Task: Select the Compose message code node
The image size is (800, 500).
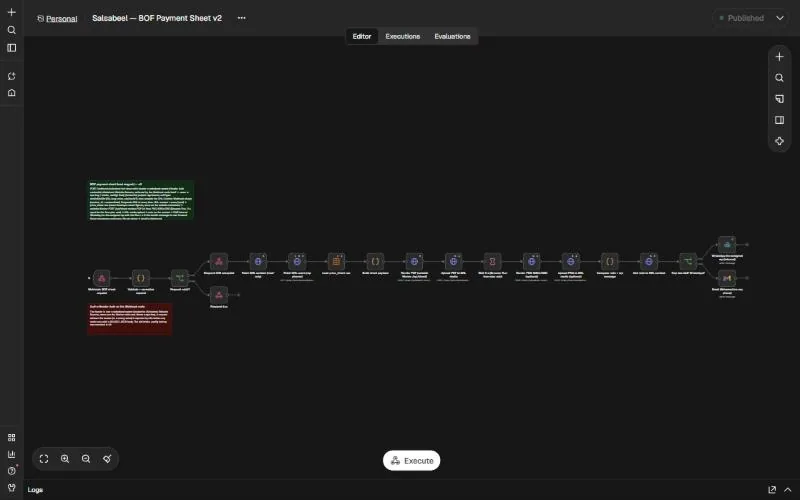Action: (610, 261)
